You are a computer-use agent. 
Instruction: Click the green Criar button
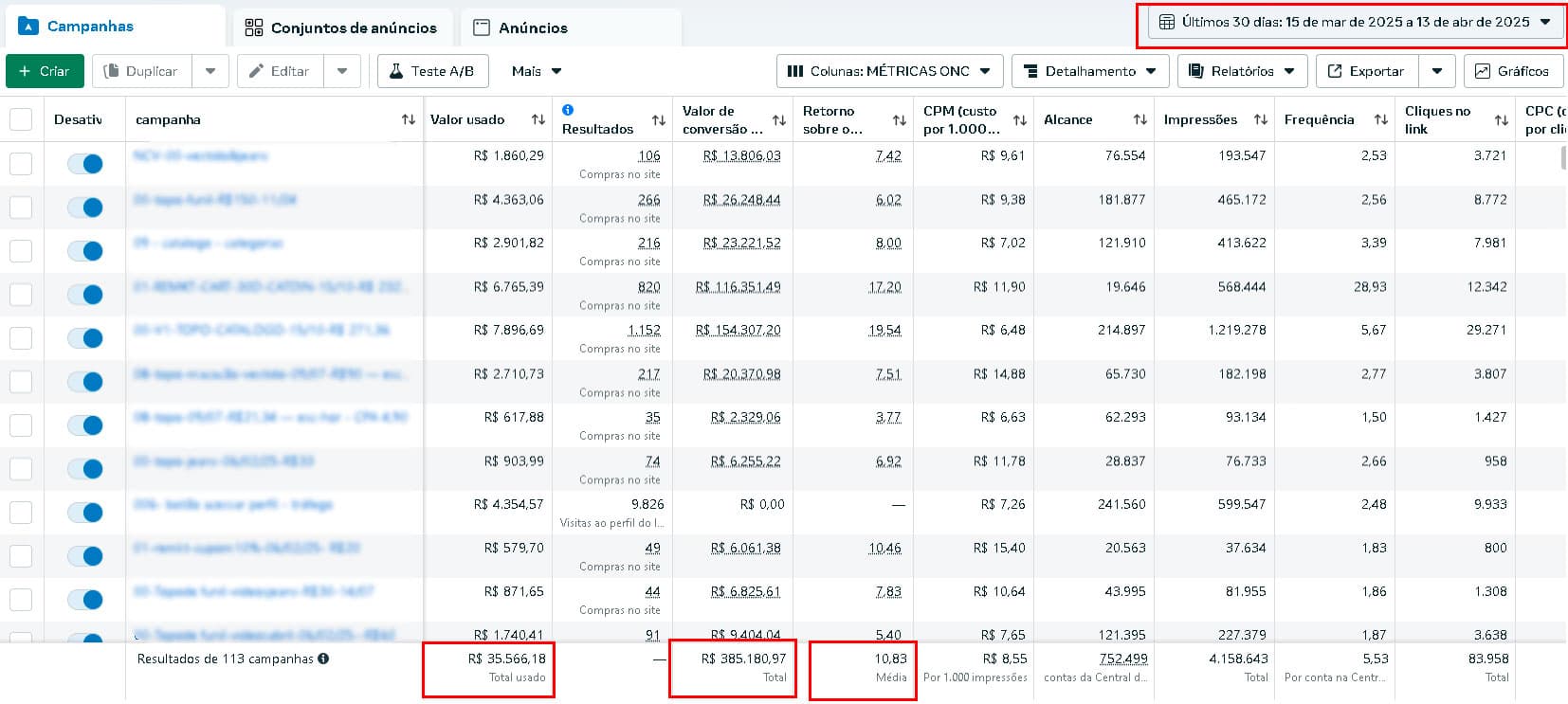click(45, 71)
